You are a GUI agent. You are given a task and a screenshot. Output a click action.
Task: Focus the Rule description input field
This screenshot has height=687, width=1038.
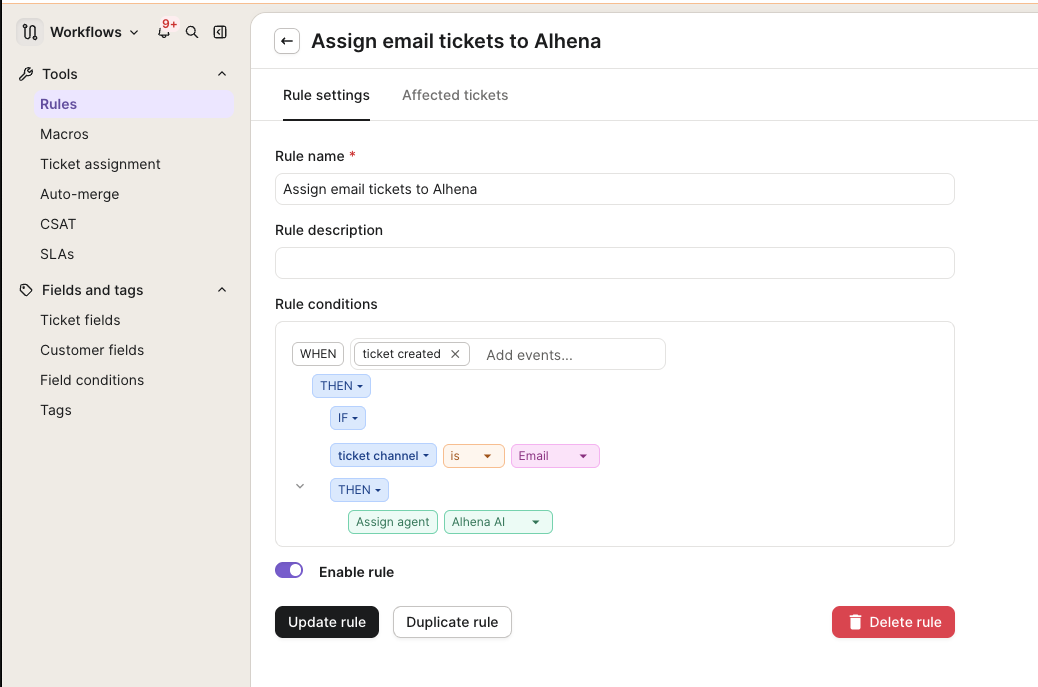coord(614,263)
